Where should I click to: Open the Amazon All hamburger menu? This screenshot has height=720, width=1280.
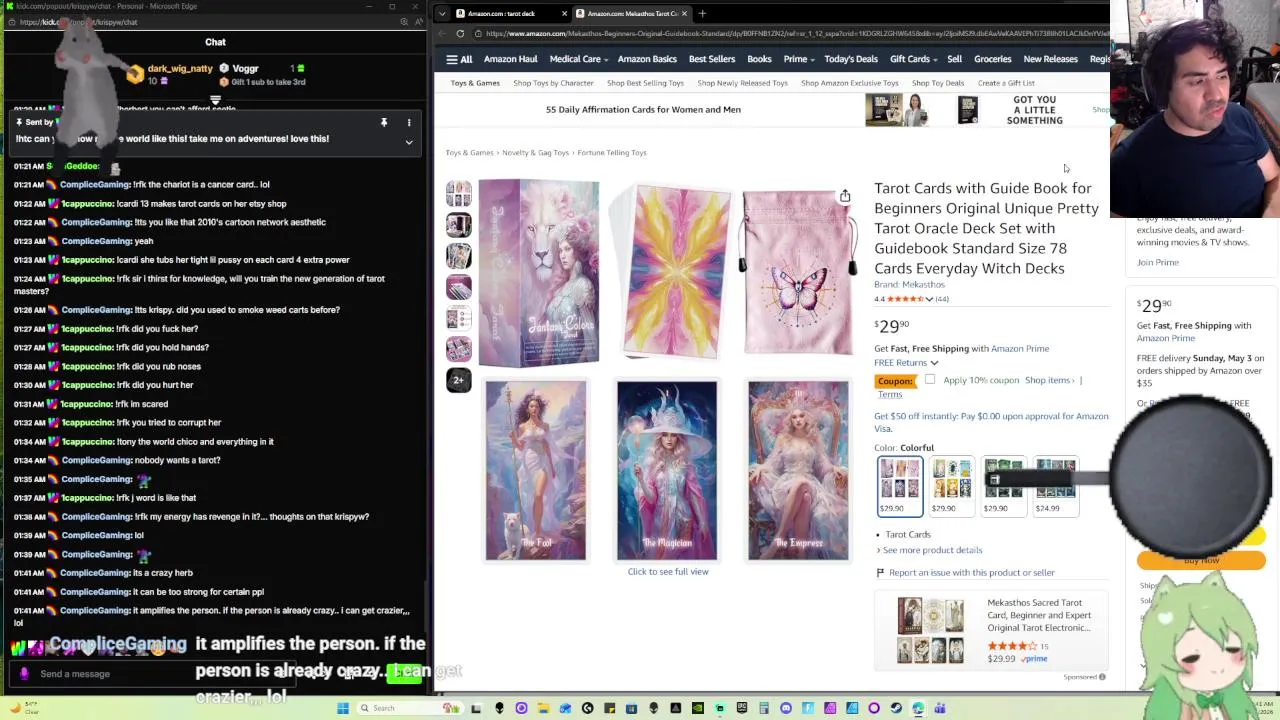pos(459,59)
